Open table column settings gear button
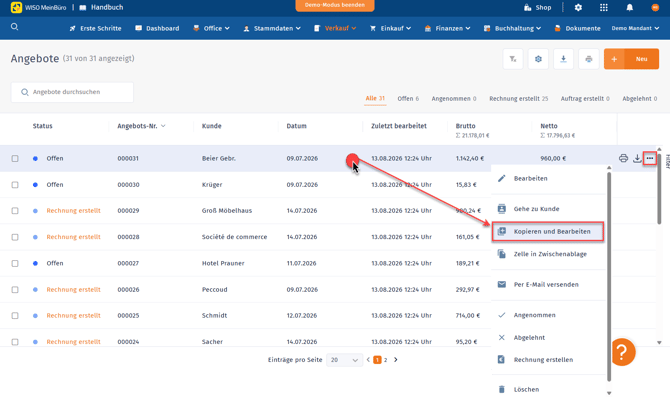670x397 pixels. pyautogui.click(x=538, y=59)
